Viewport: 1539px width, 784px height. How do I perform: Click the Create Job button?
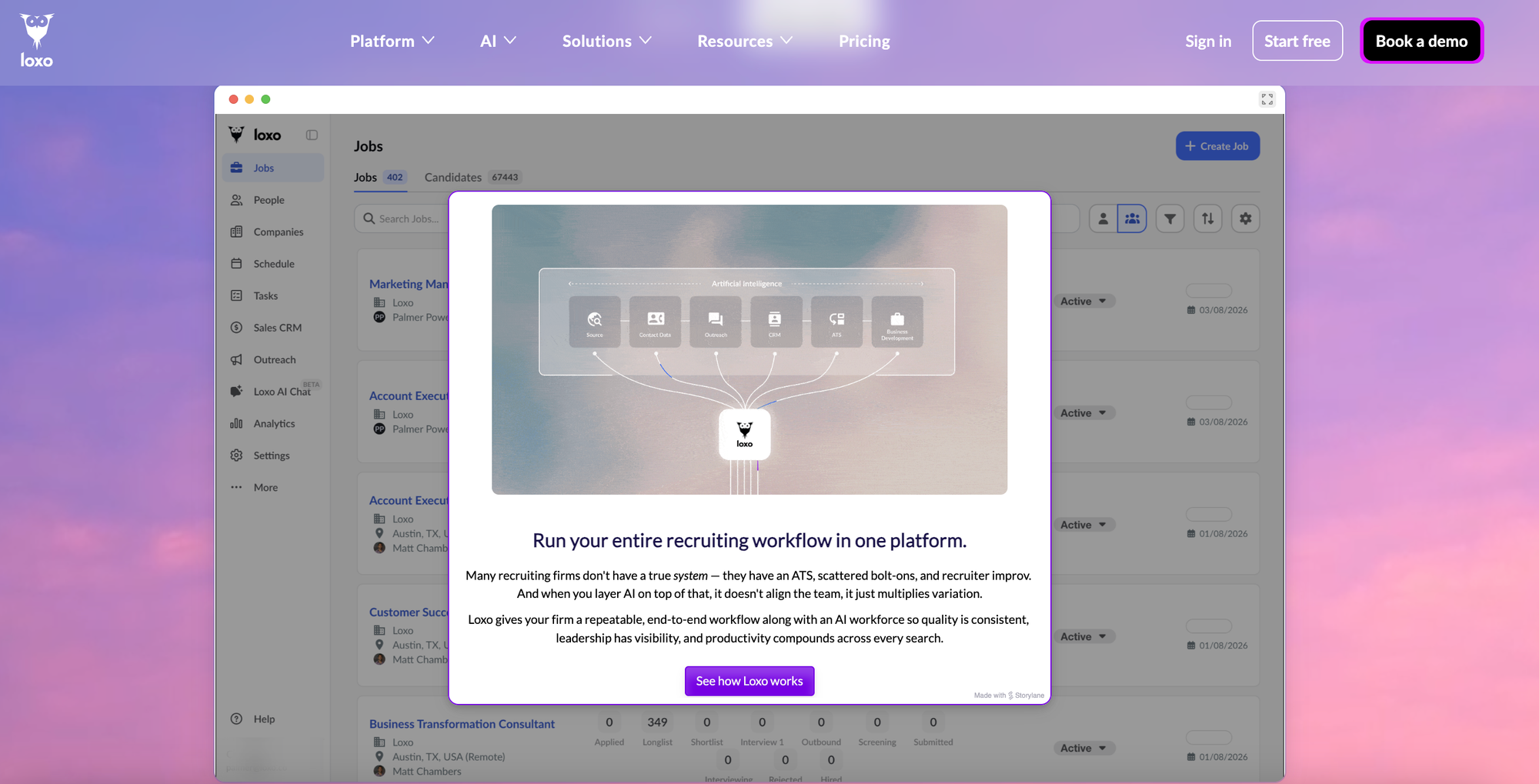tap(1217, 146)
